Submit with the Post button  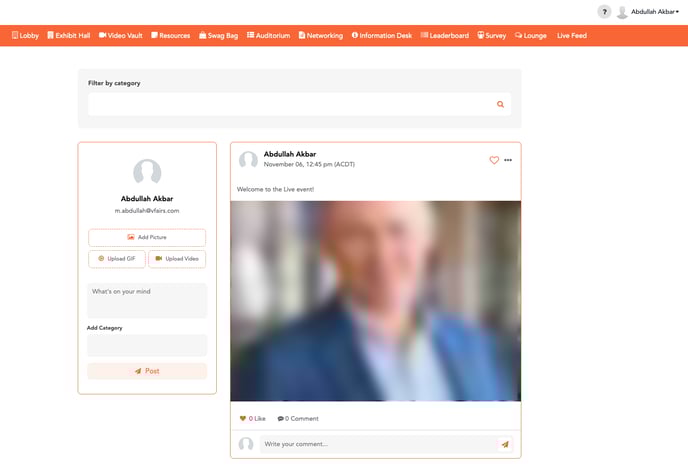pyautogui.click(x=147, y=371)
